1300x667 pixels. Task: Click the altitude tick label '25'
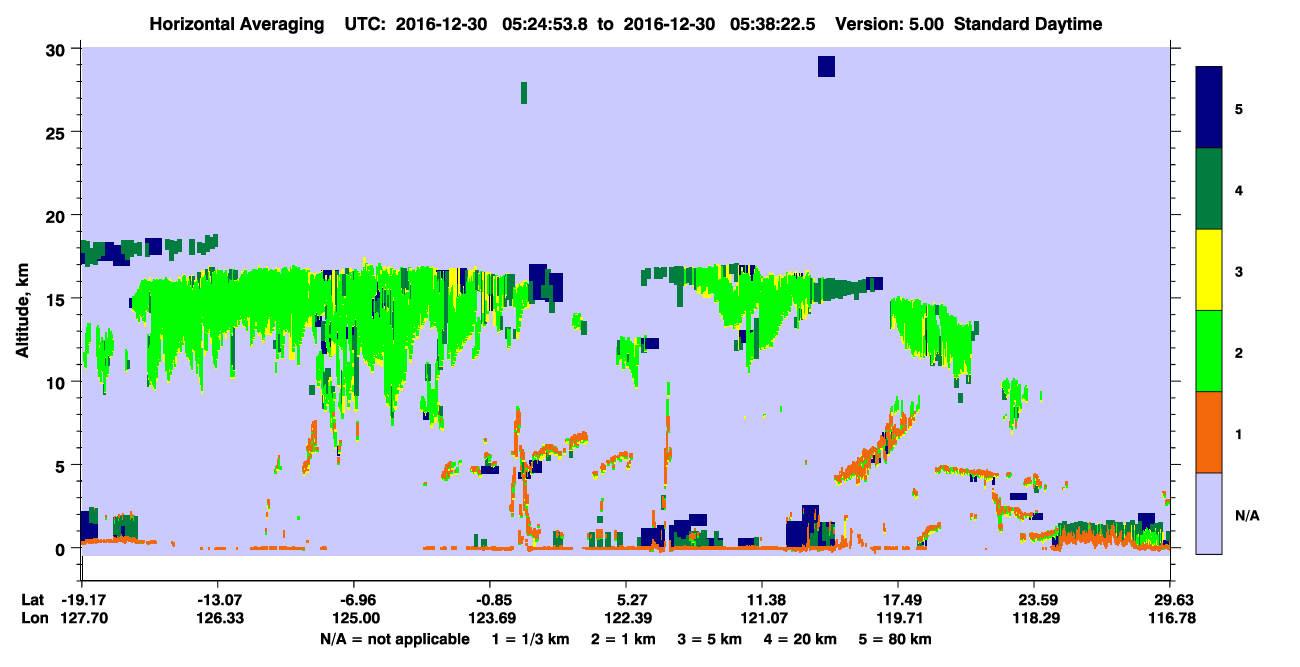coord(58,132)
